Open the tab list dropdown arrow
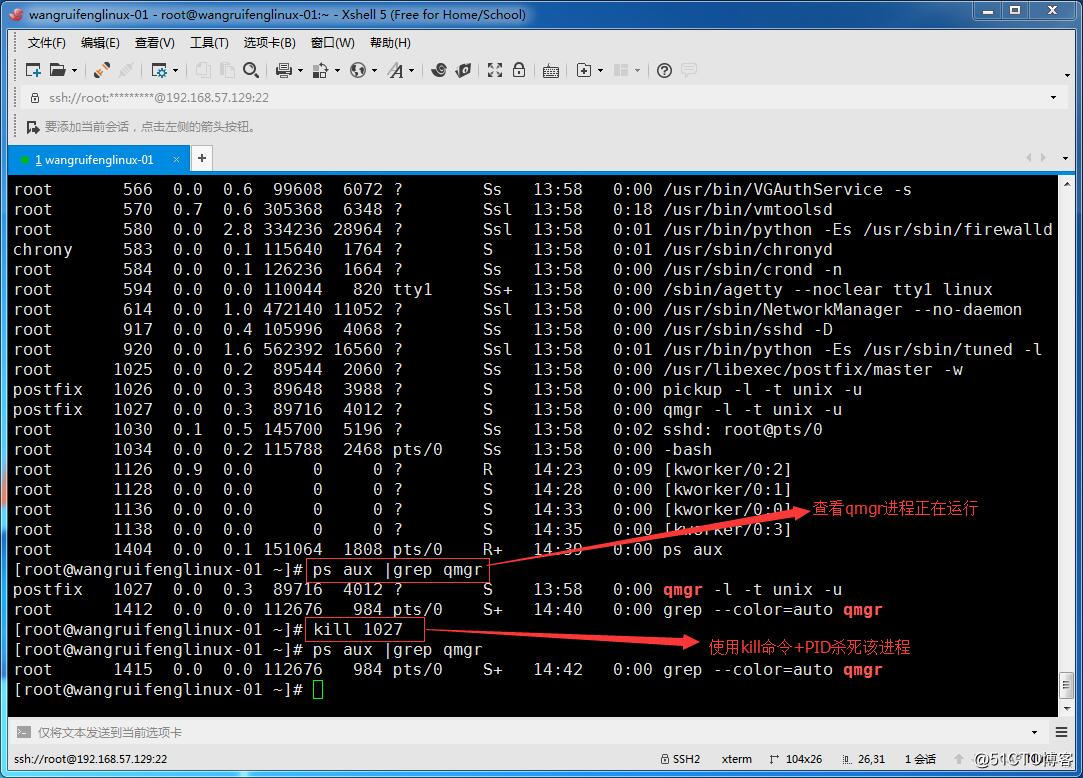The width and height of the screenshot is (1083, 778). tap(1065, 158)
